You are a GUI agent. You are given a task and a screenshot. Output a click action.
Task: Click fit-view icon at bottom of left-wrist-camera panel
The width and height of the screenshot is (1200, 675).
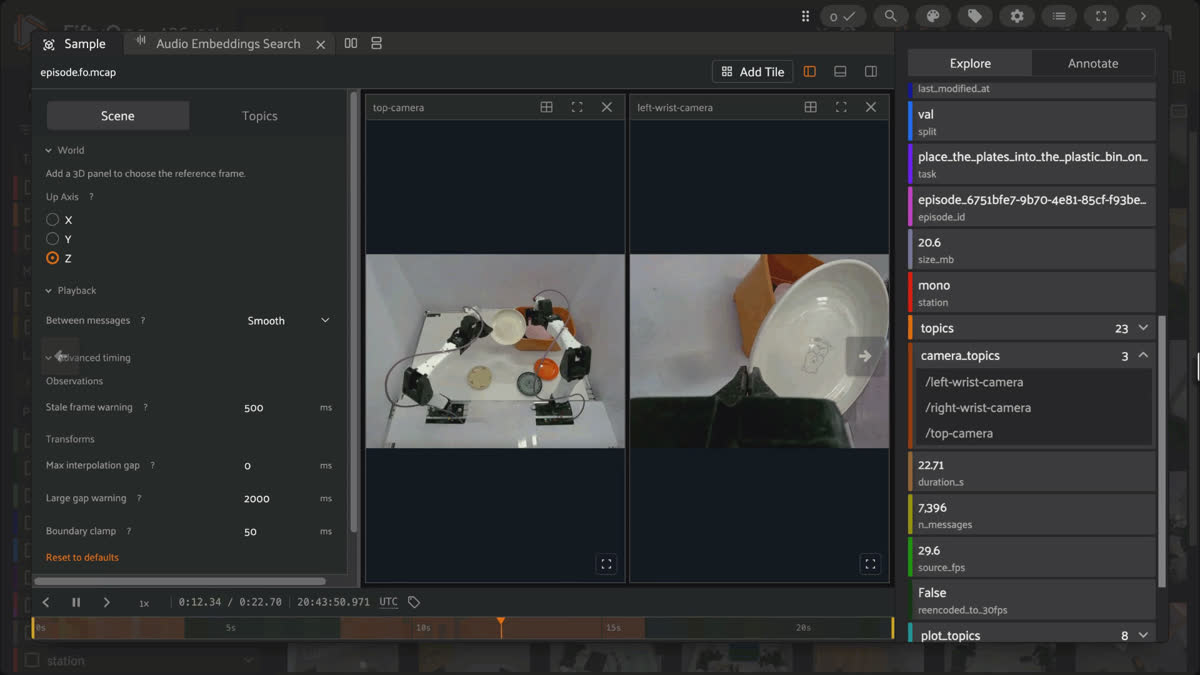[x=870, y=564]
